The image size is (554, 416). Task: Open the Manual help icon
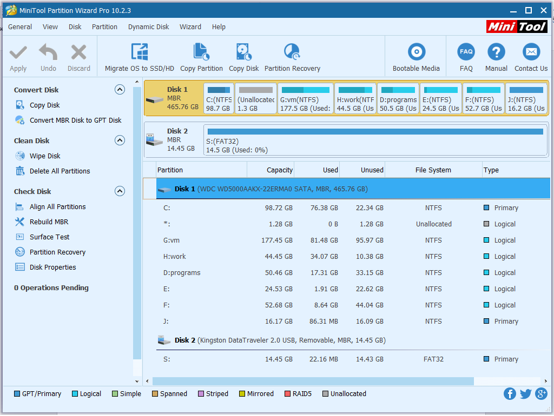point(496,52)
